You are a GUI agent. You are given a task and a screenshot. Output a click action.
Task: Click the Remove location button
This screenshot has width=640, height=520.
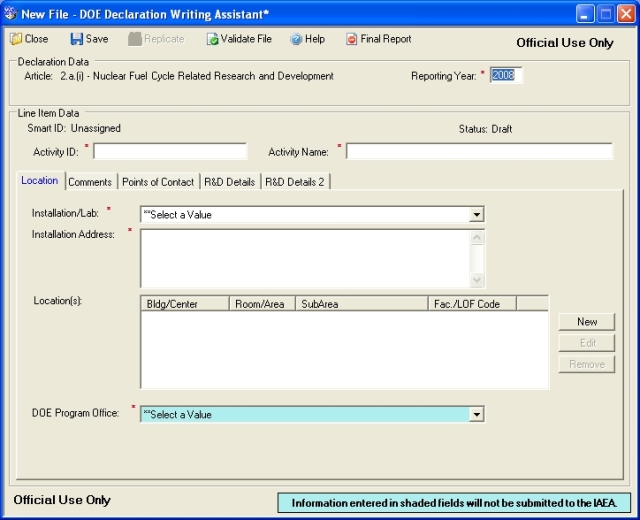pyautogui.click(x=587, y=364)
